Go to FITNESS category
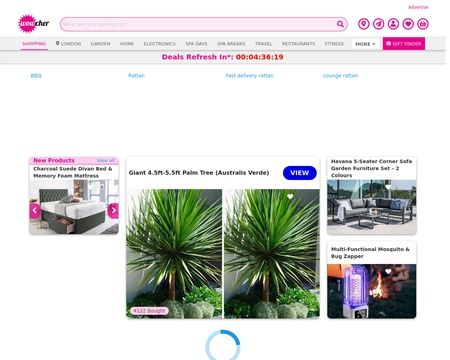The image size is (450, 360). coord(334,44)
